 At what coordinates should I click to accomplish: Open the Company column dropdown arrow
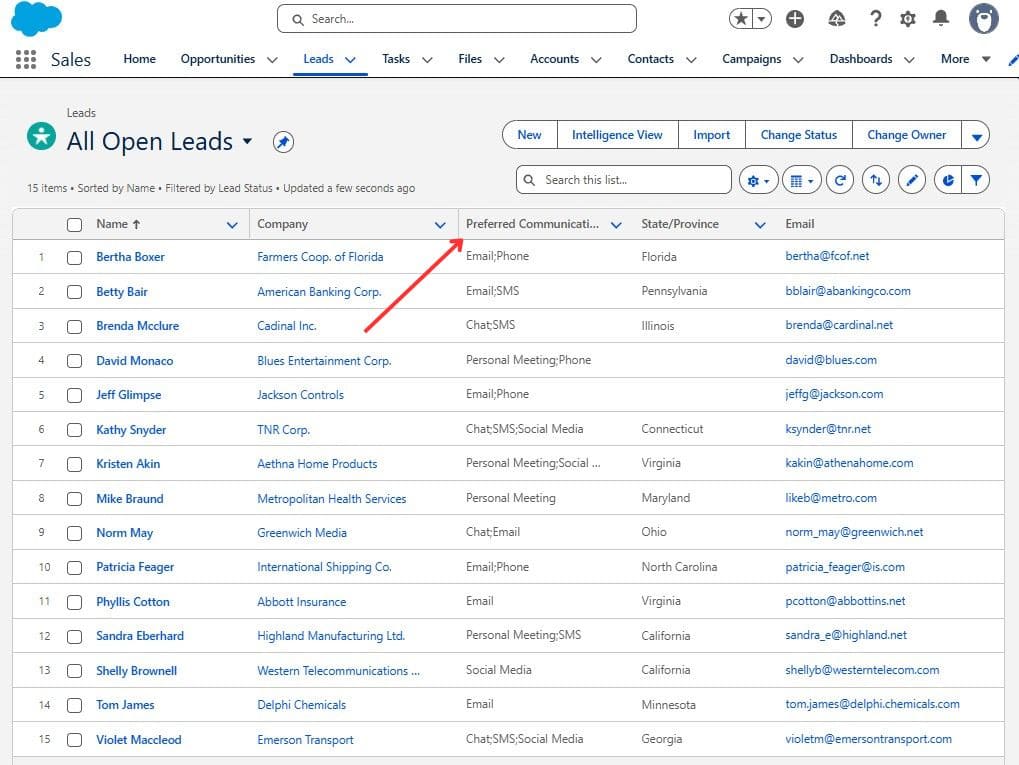point(440,224)
